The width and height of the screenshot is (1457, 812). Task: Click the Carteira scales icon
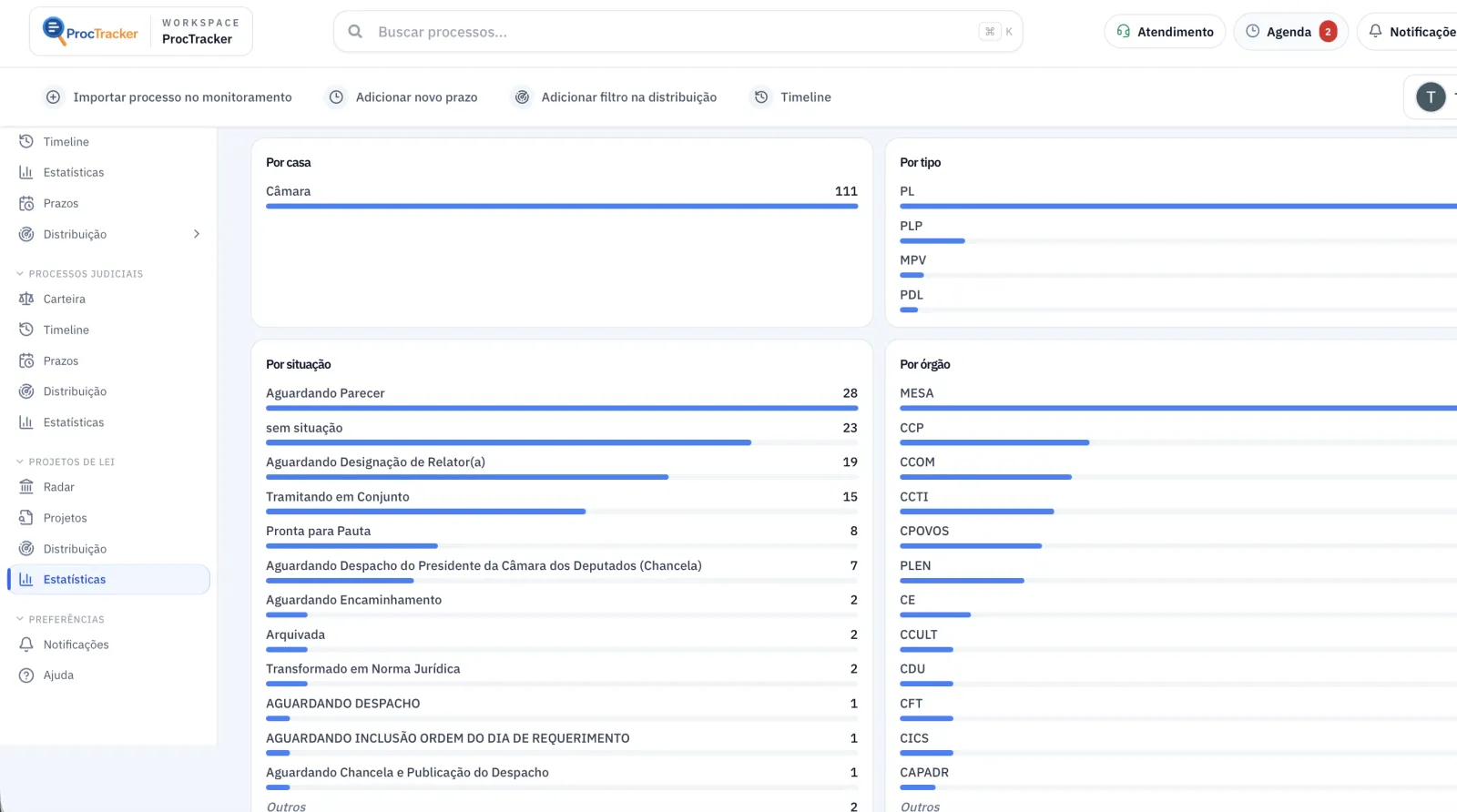tap(26, 299)
